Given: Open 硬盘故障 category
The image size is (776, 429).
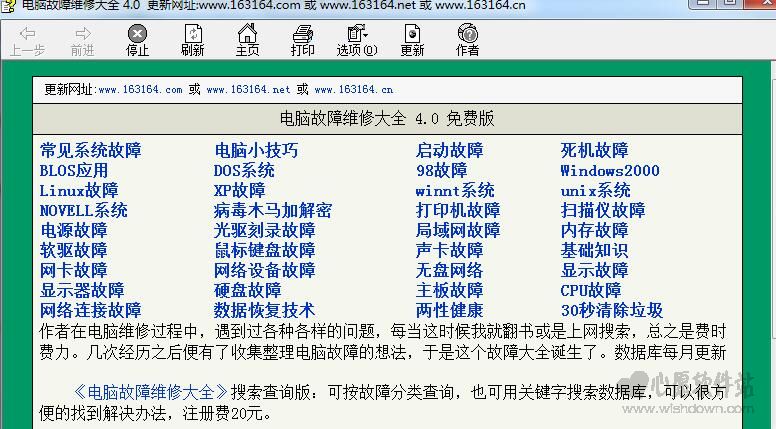Looking at the screenshot, I should coord(247,290).
